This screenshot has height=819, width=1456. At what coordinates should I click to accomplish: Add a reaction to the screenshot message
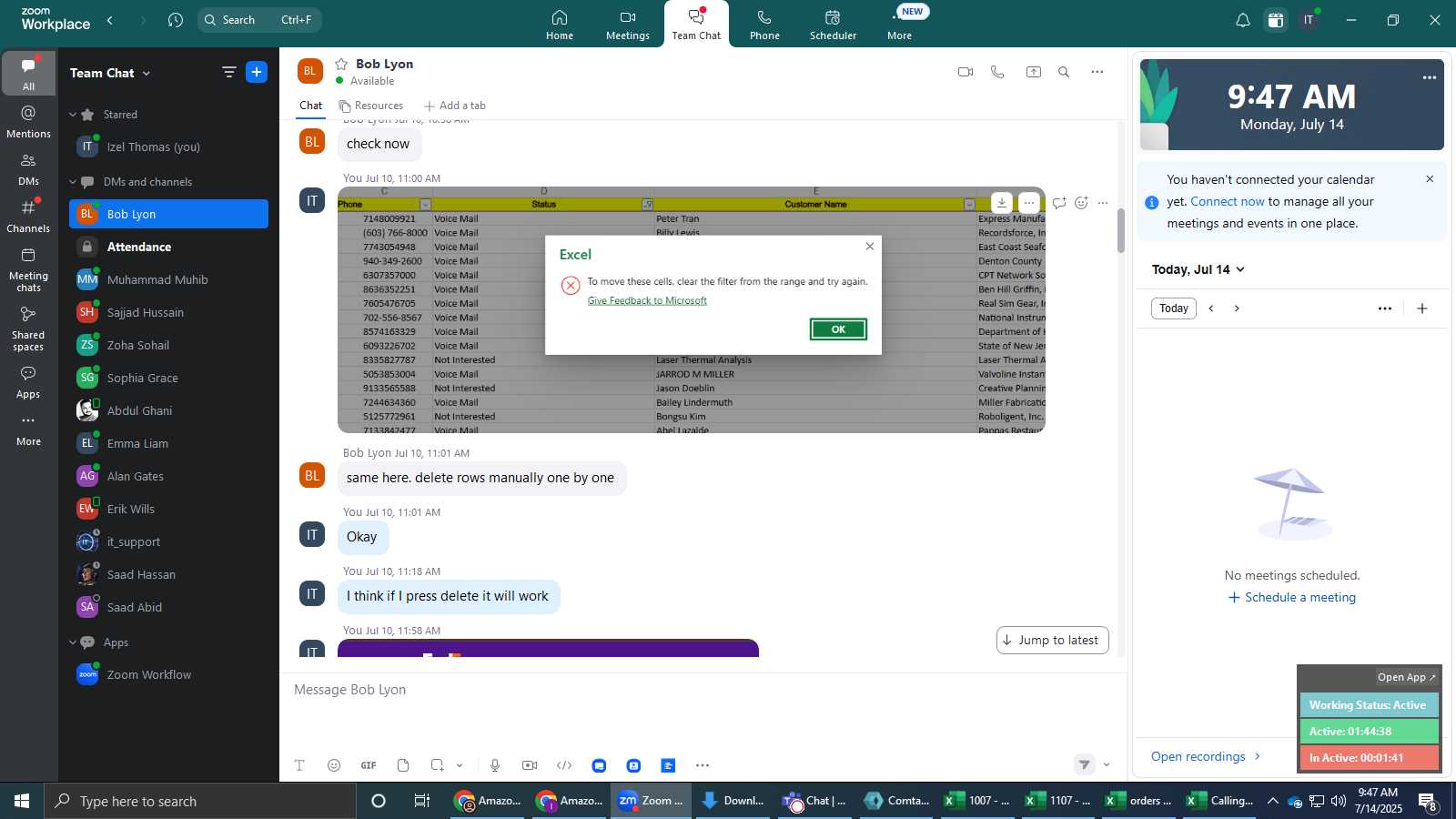click(1081, 203)
